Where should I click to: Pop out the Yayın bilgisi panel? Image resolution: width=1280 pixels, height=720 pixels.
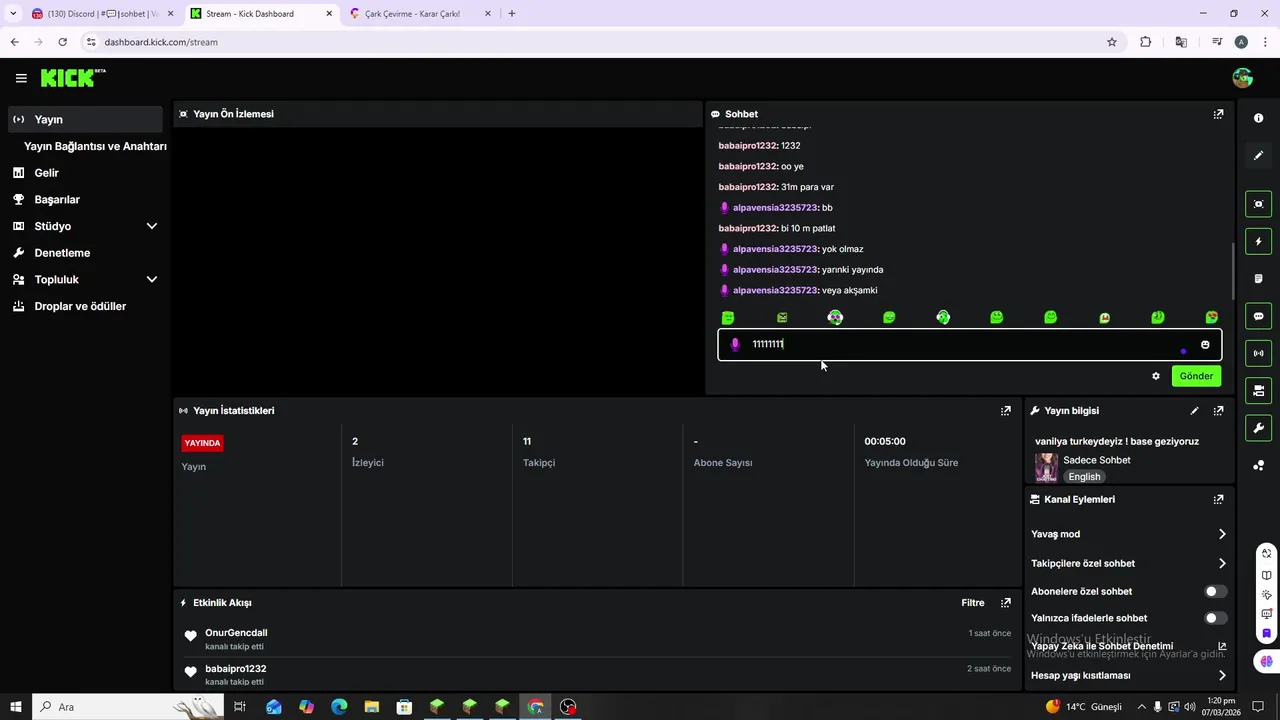coord(1218,411)
